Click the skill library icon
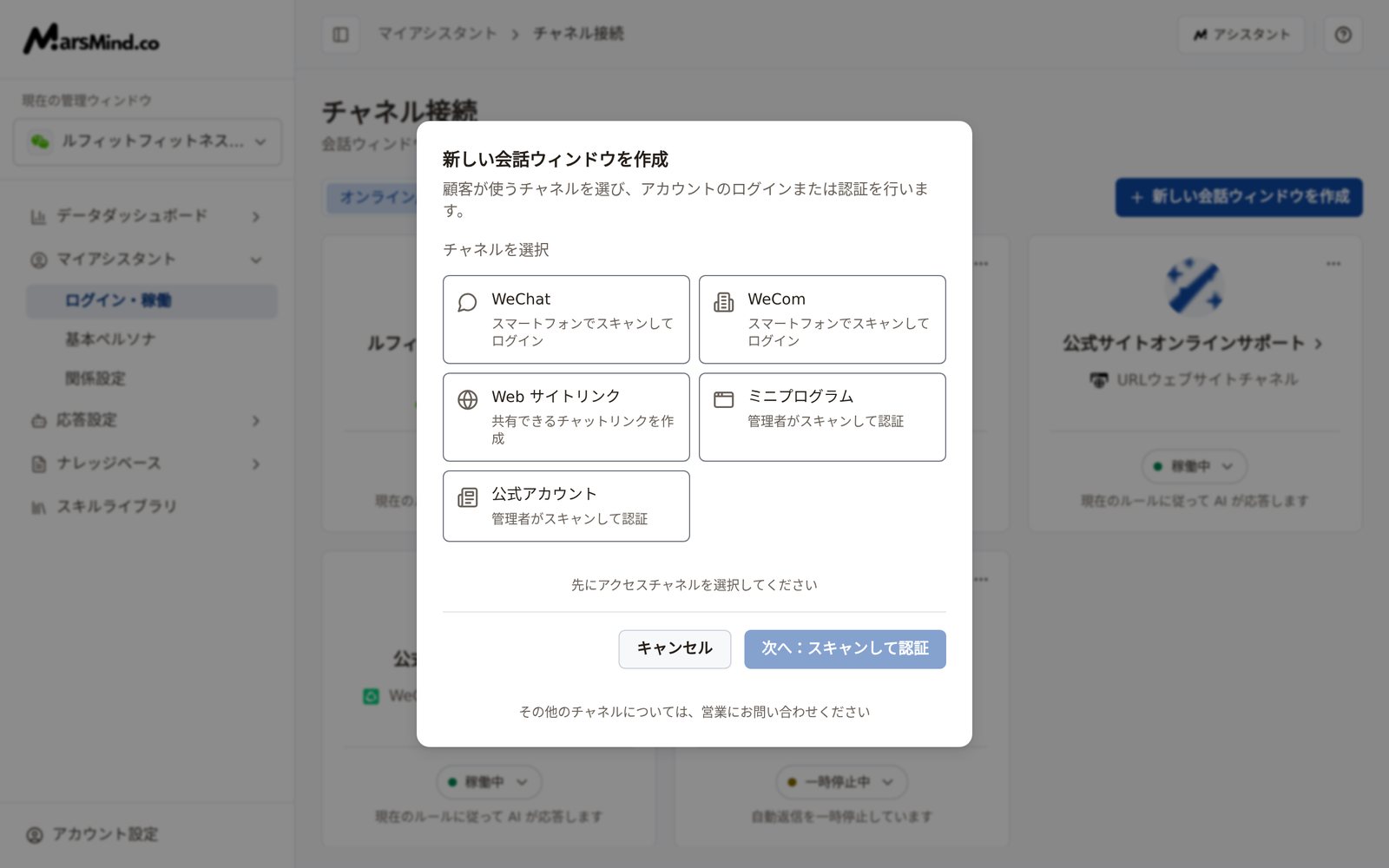This screenshot has height=868, width=1389. click(x=38, y=507)
